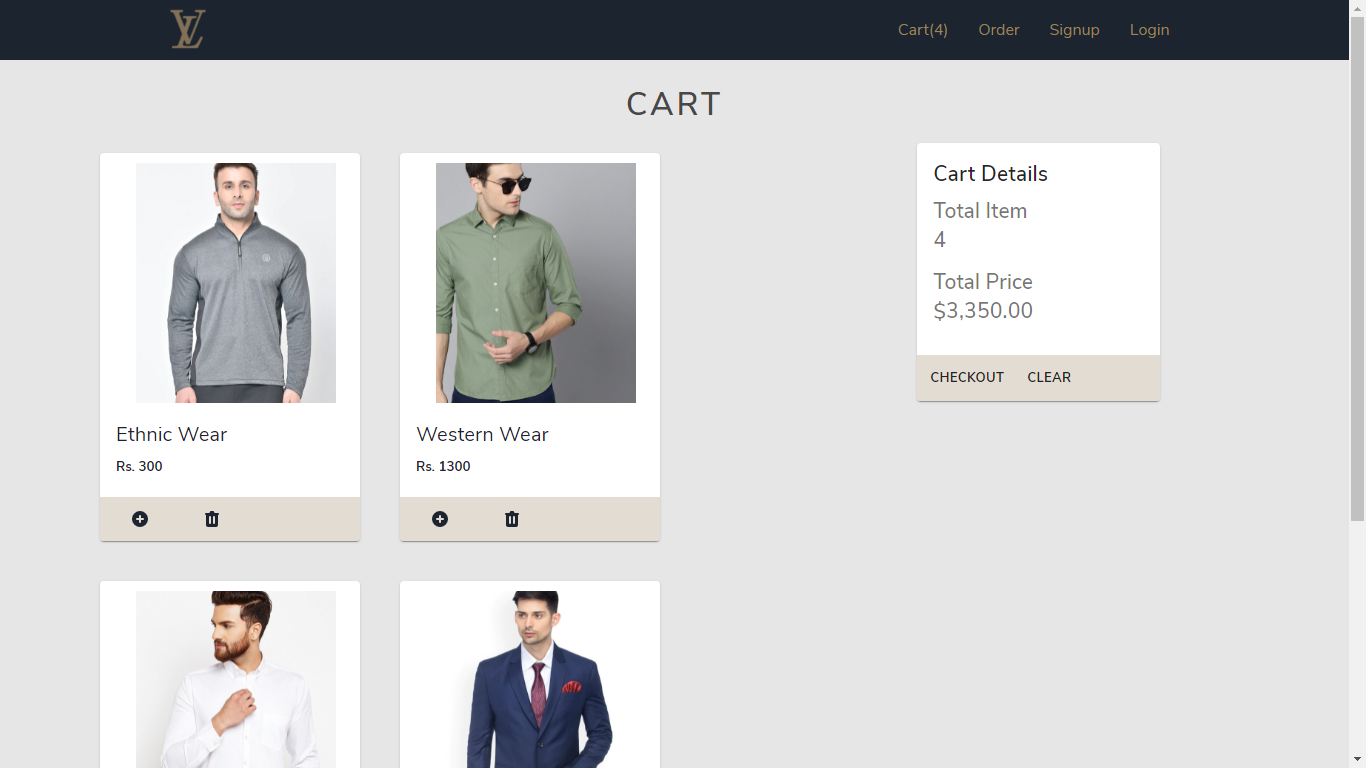Open the Western Wear product image
1366x768 pixels.
pyautogui.click(x=535, y=282)
